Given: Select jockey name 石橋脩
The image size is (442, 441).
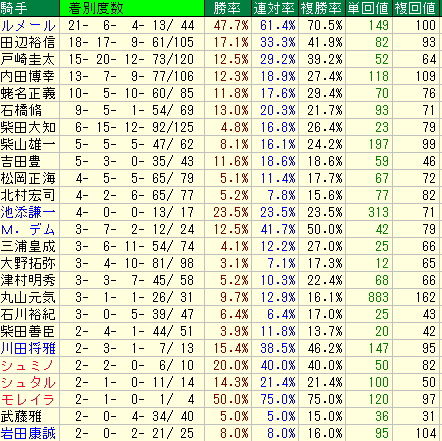Looking at the screenshot, I should point(21,111).
